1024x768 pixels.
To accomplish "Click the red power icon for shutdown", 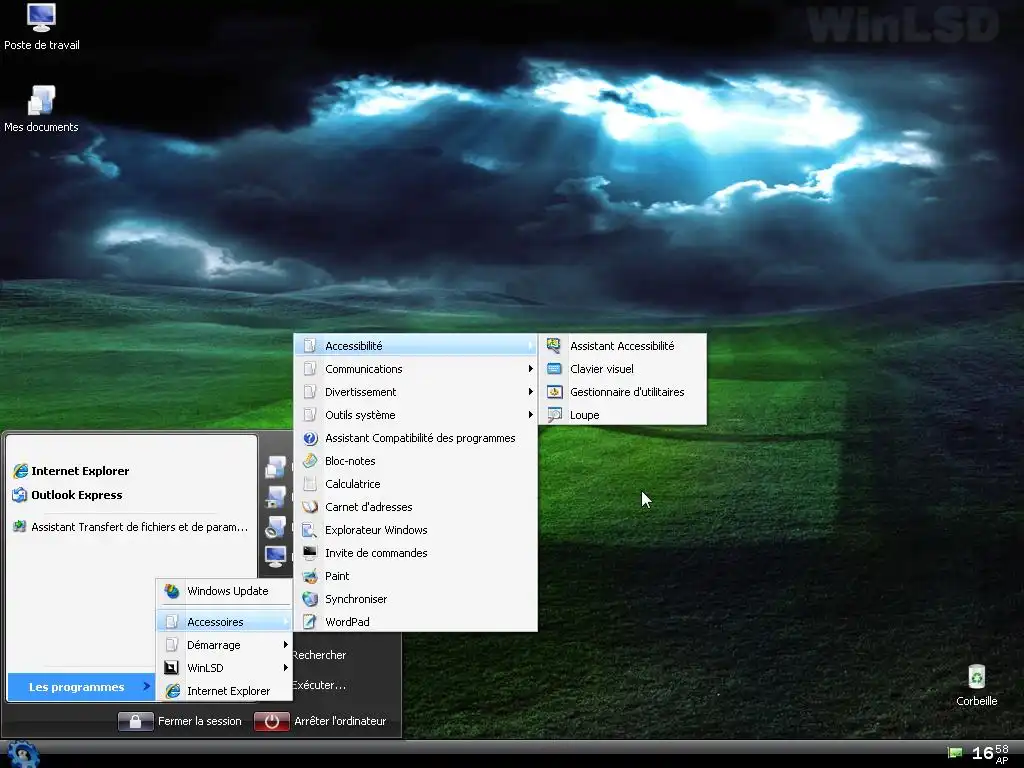I will 272,721.
